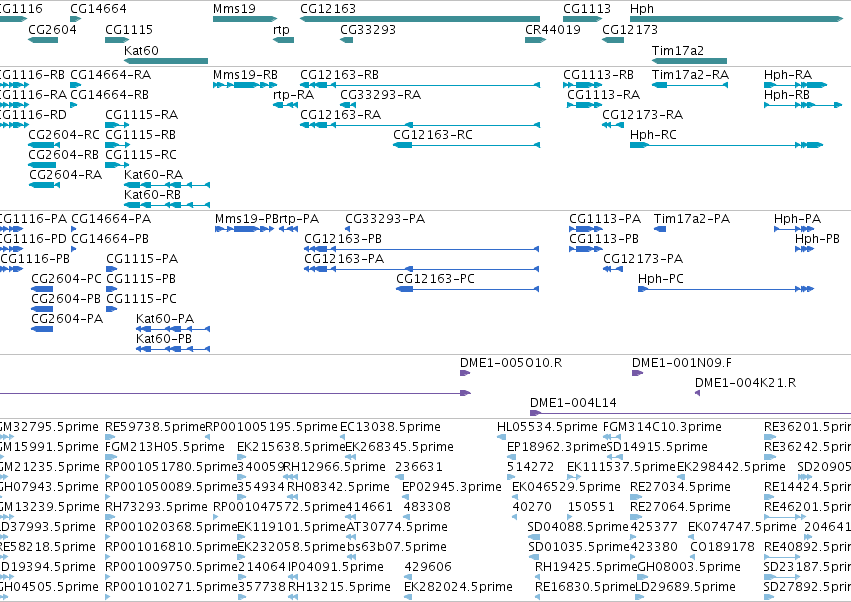851x602 pixels.
Task: Click protein CG12173-PA label
Action: (x=643, y=258)
